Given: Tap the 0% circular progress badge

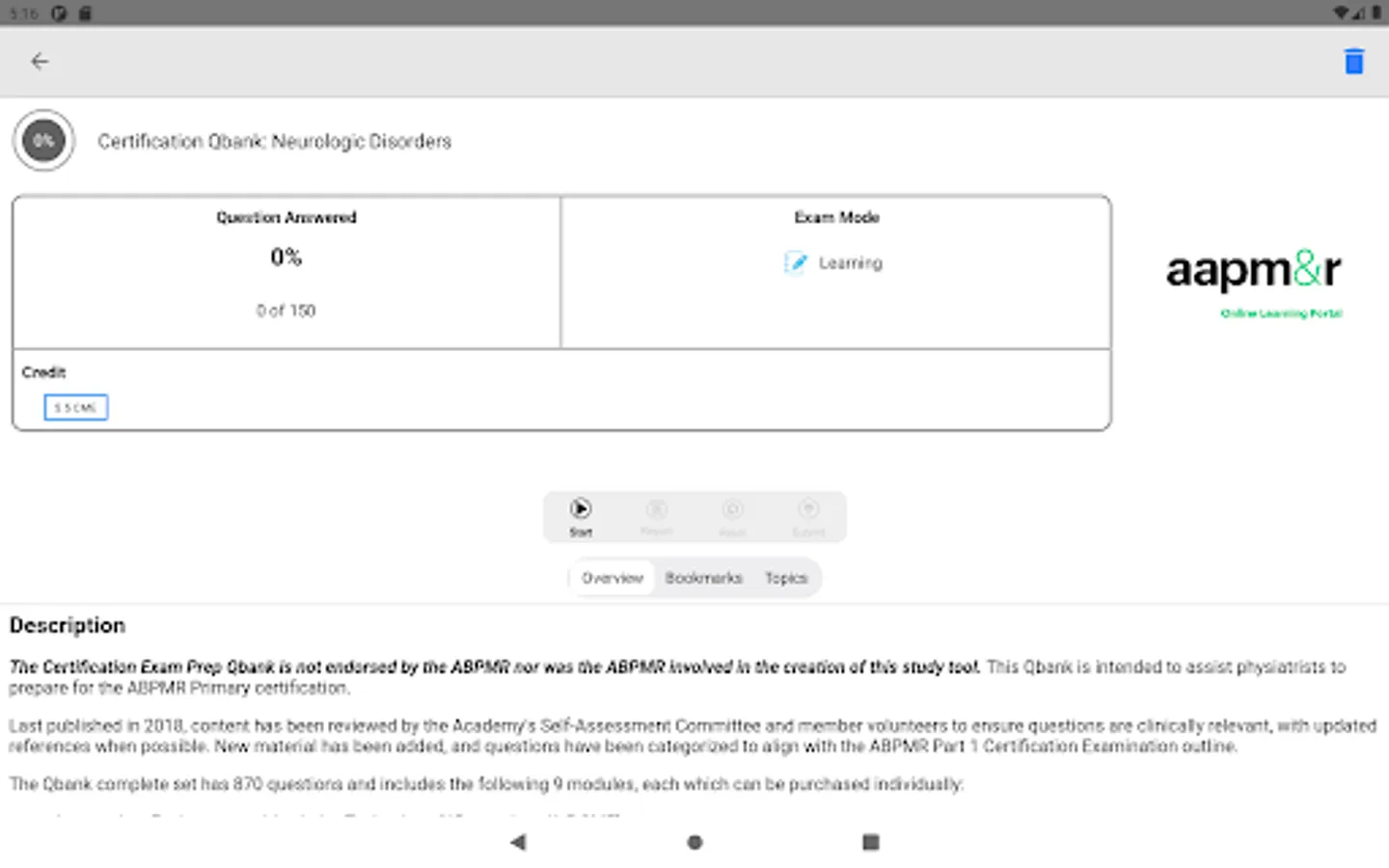Looking at the screenshot, I should point(43,141).
